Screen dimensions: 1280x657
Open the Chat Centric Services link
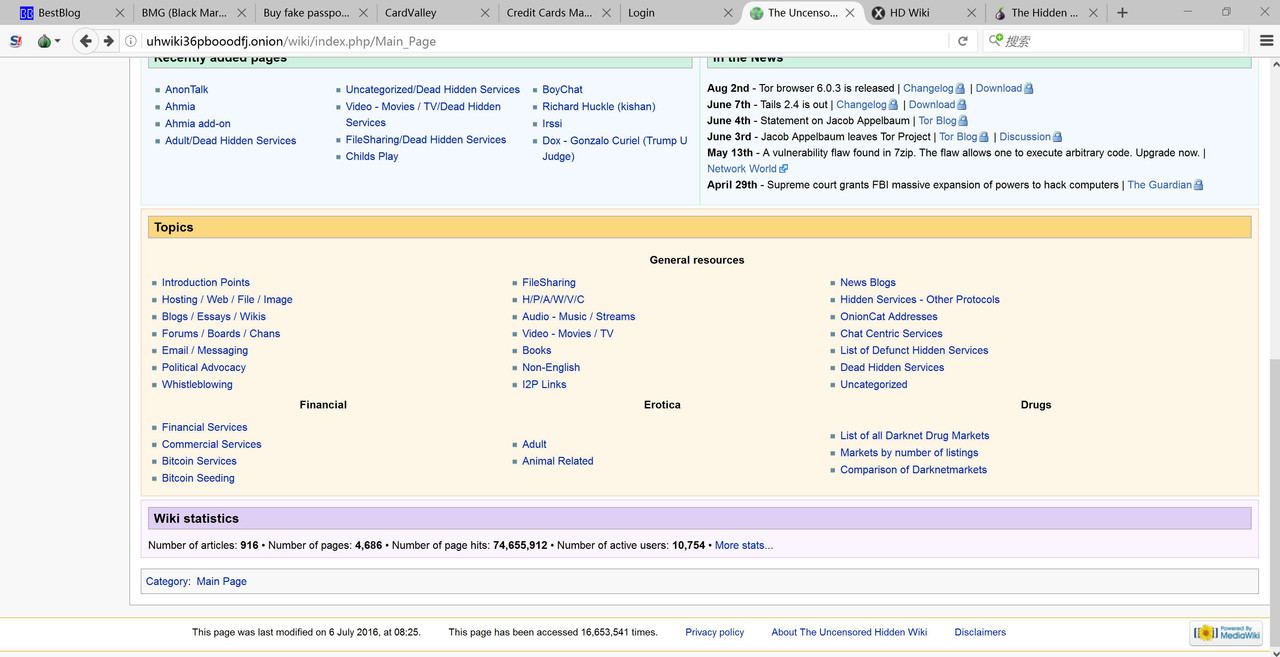tap(891, 334)
